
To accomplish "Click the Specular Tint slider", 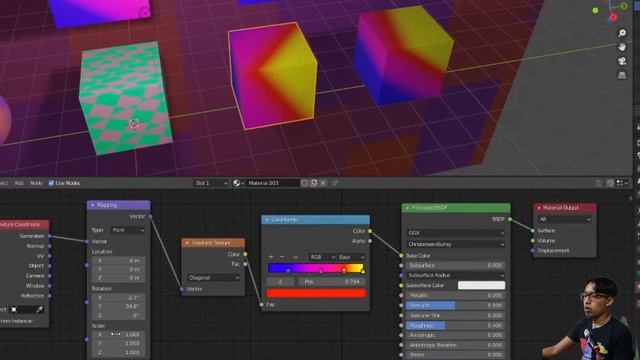I will 456,316.
